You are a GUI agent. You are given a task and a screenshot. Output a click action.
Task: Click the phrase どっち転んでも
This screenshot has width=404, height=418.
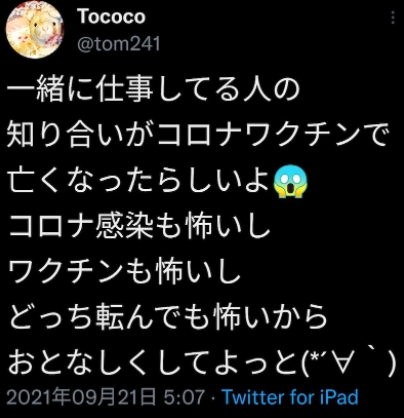point(109,317)
